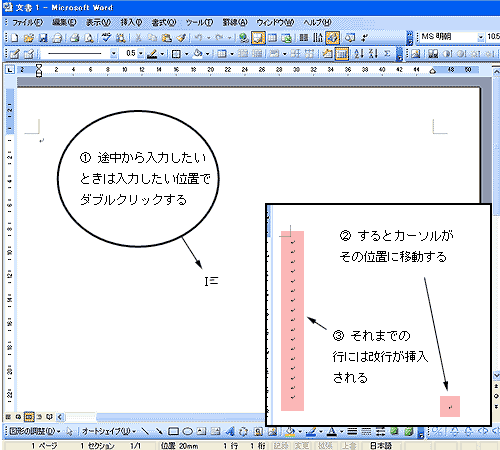Viewport: 500px width, 450px height.
Task: Open the line style dropdown arrow
Action: (114, 53)
